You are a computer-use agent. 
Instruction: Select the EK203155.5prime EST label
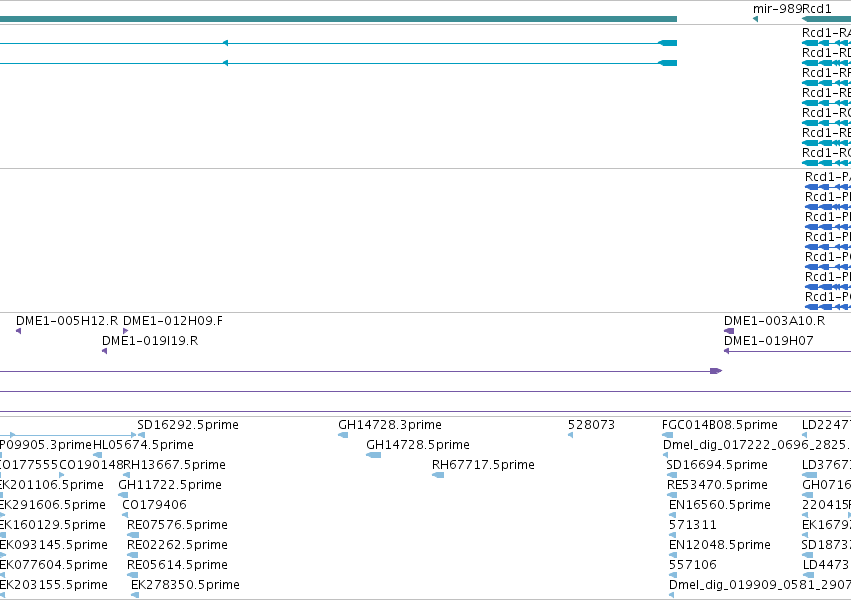(x=54, y=585)
